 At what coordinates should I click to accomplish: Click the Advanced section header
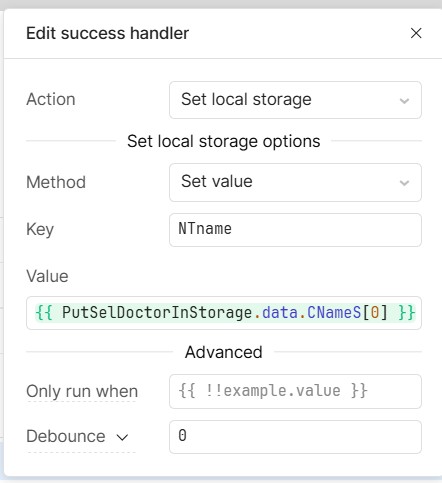click(224, 352)
